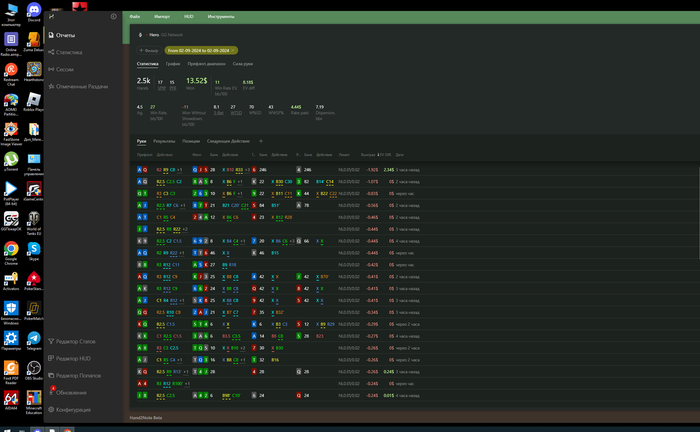The image size is (700, 432).
Task: Open Редактор Статов stat editor
Action: [76, 342]
